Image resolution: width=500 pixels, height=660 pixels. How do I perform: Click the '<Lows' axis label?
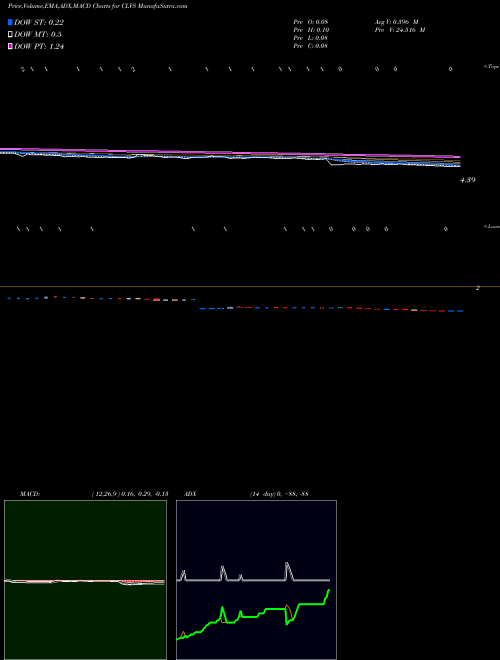point(492,226)
